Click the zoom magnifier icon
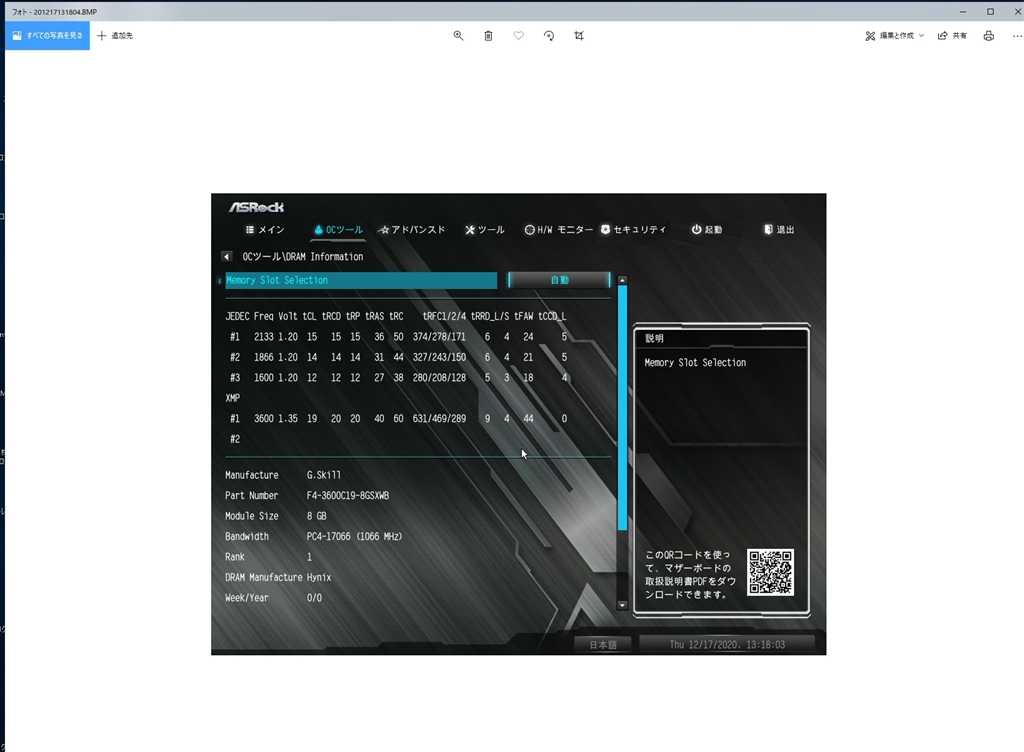This screenshot has height=752, width=1024. click(458, 36)
